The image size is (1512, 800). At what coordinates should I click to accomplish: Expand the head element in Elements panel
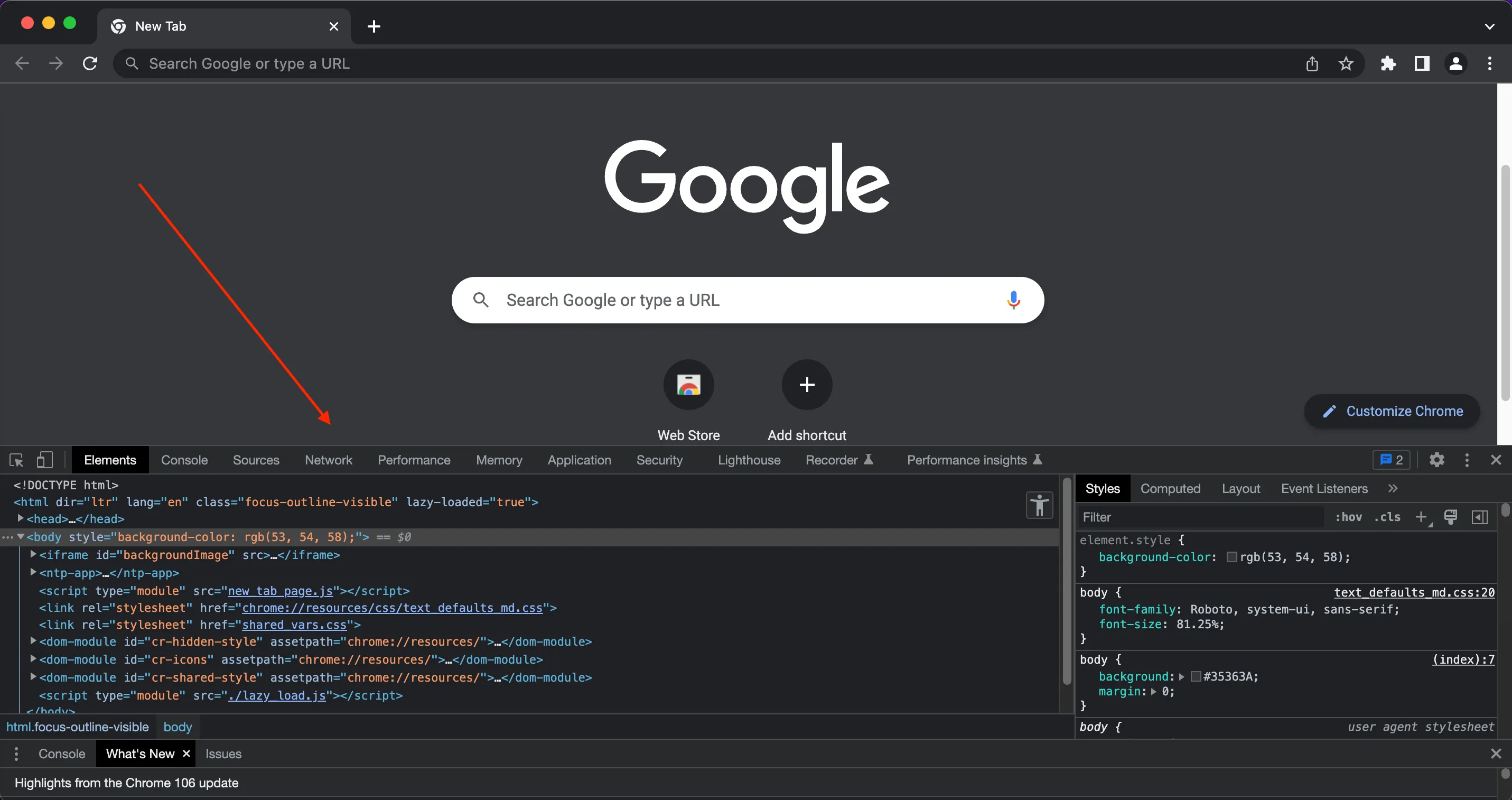21,518
